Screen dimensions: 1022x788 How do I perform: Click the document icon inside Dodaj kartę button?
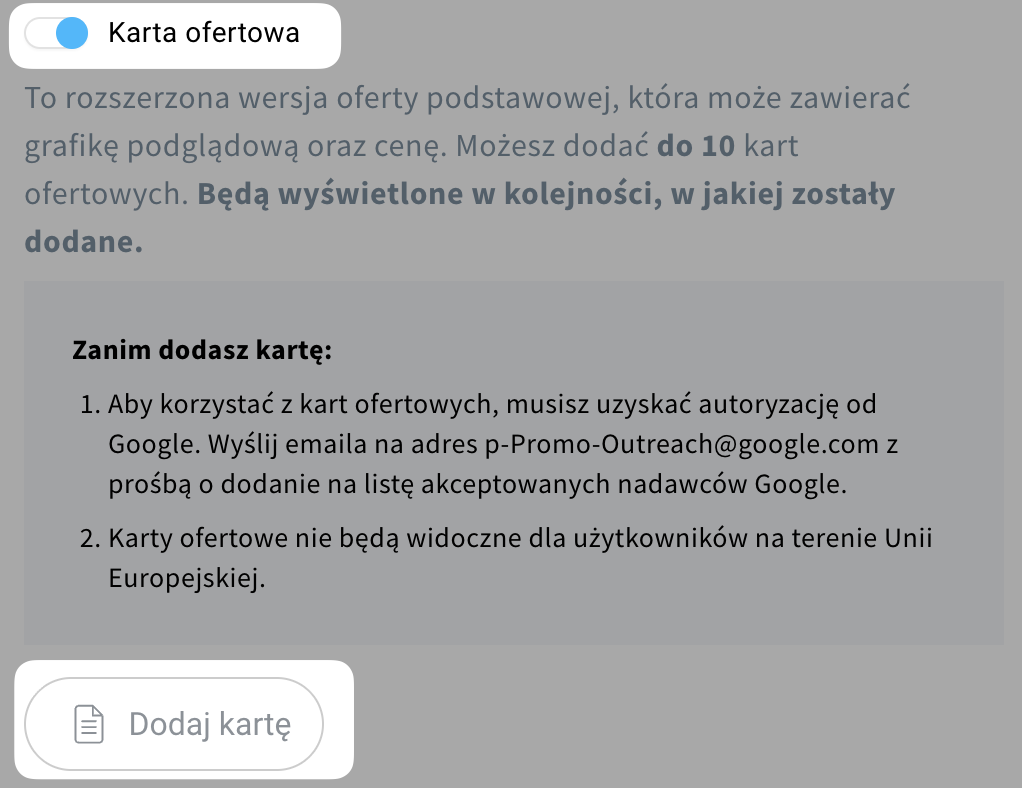[x=89, y=723]
